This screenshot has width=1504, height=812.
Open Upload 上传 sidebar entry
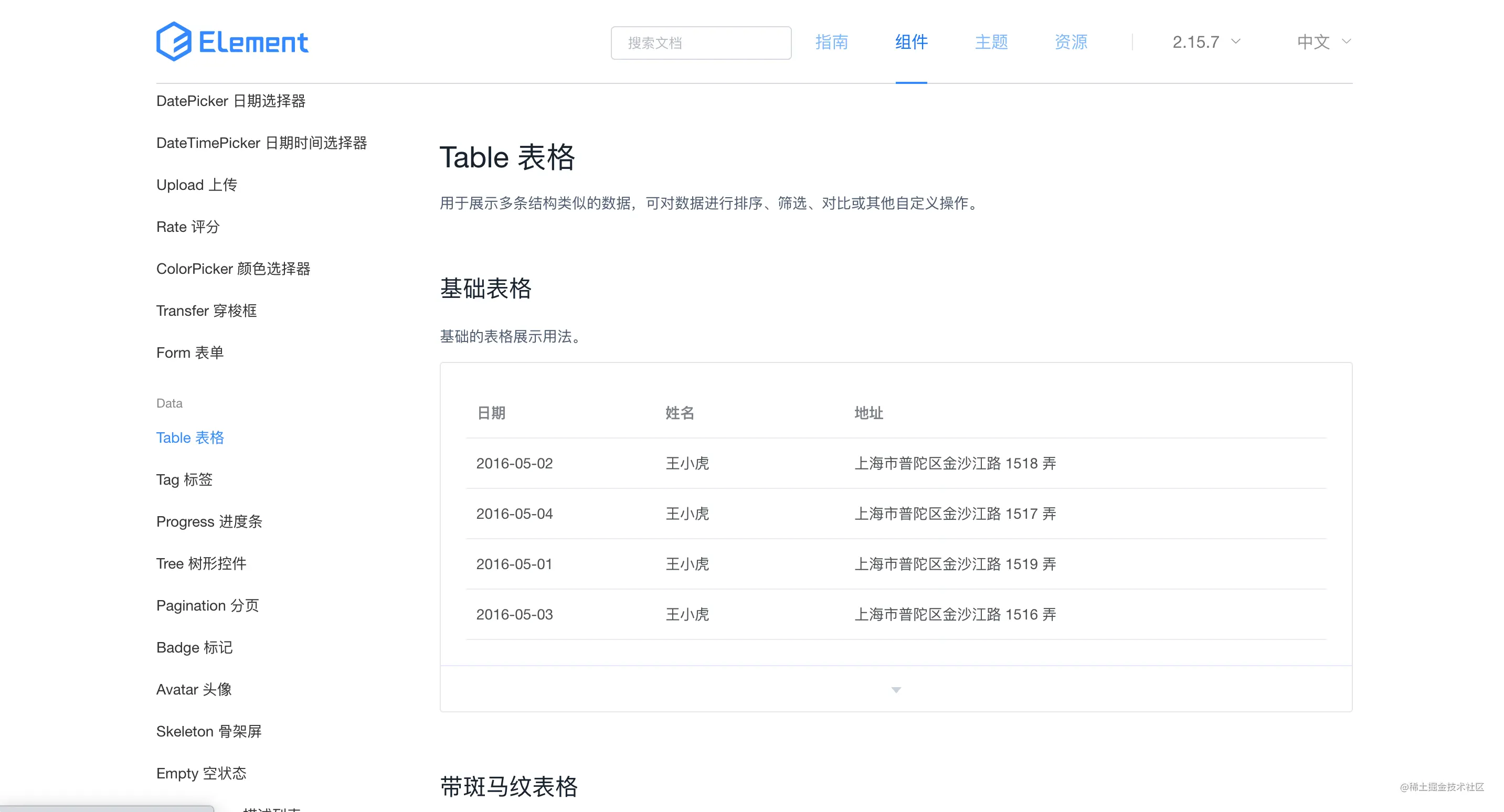click(196, 185)
